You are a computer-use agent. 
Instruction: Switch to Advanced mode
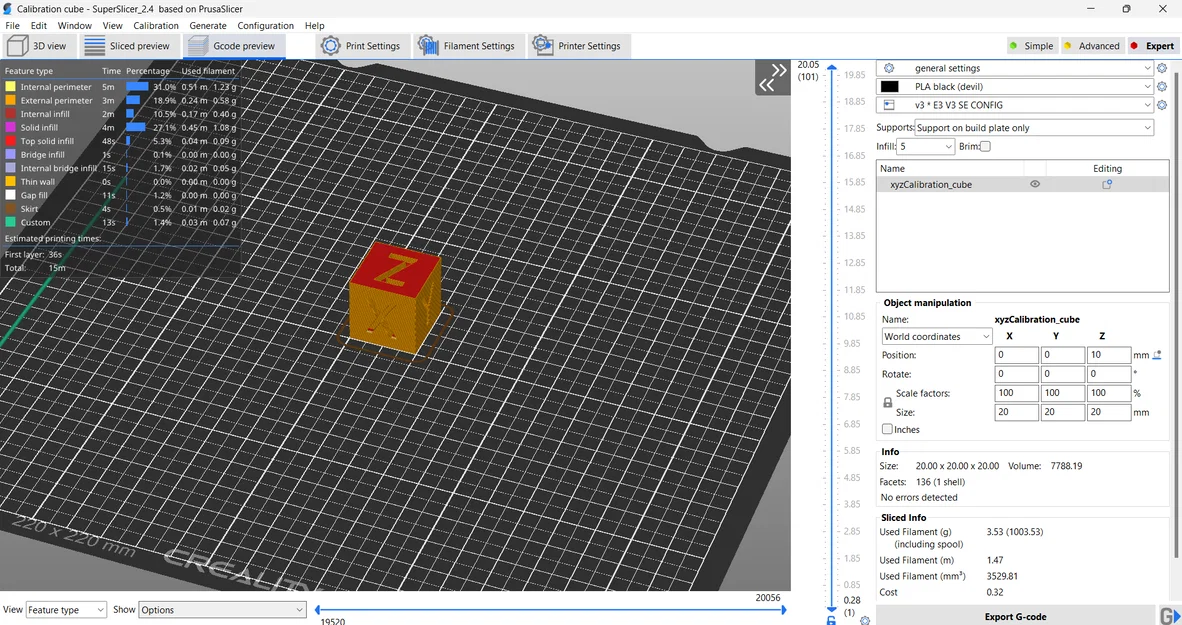coord(1092,46)
